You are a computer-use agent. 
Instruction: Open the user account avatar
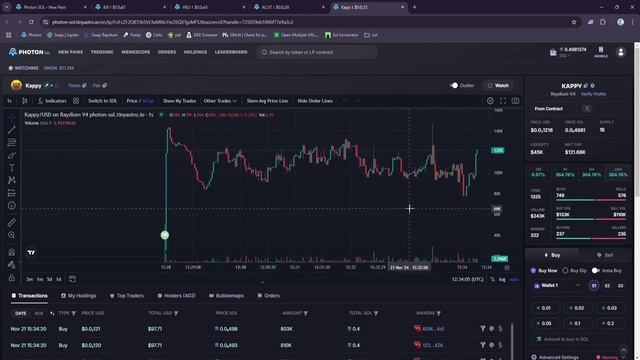(x=621, y=52)
